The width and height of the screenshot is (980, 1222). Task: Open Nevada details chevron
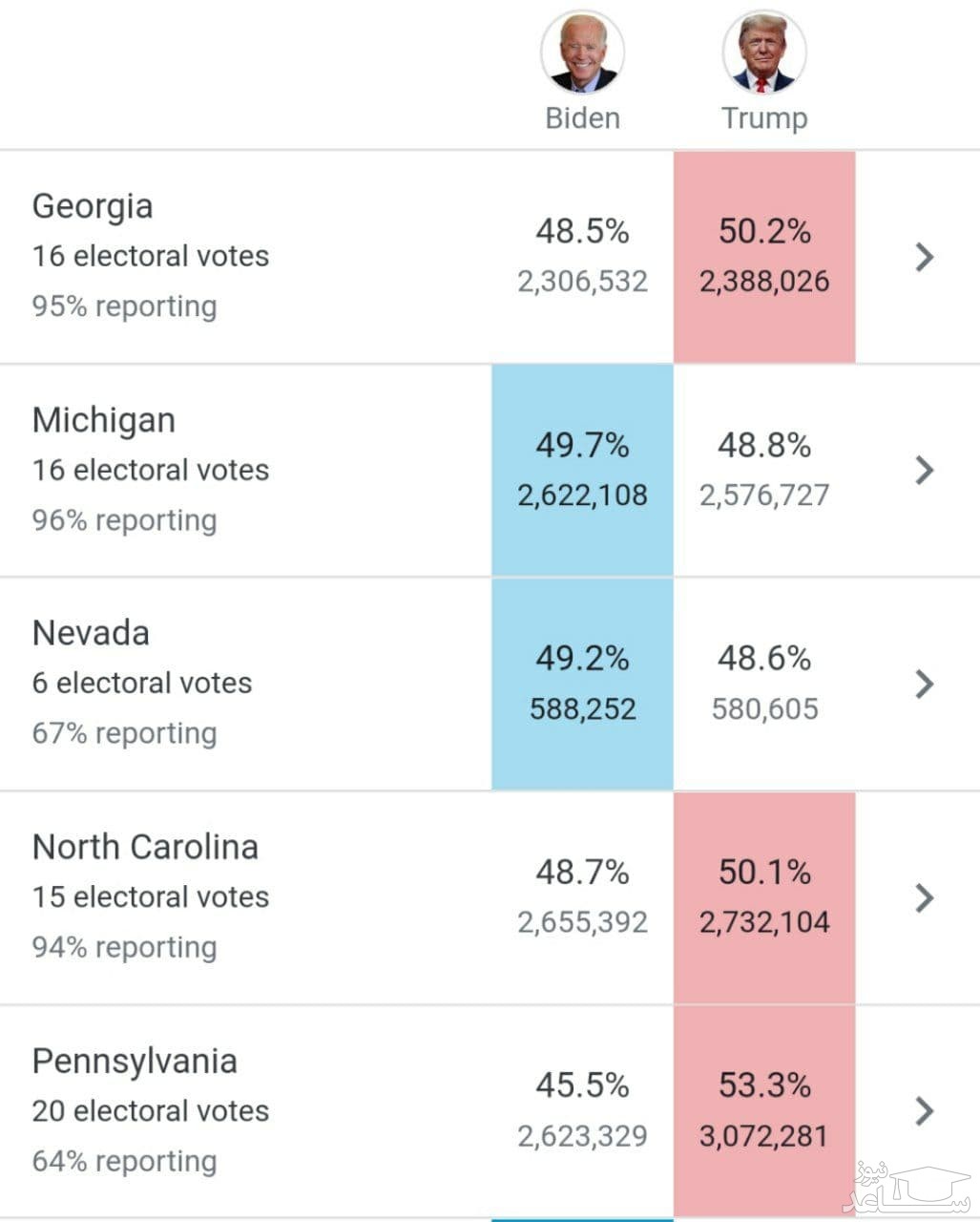924,684
